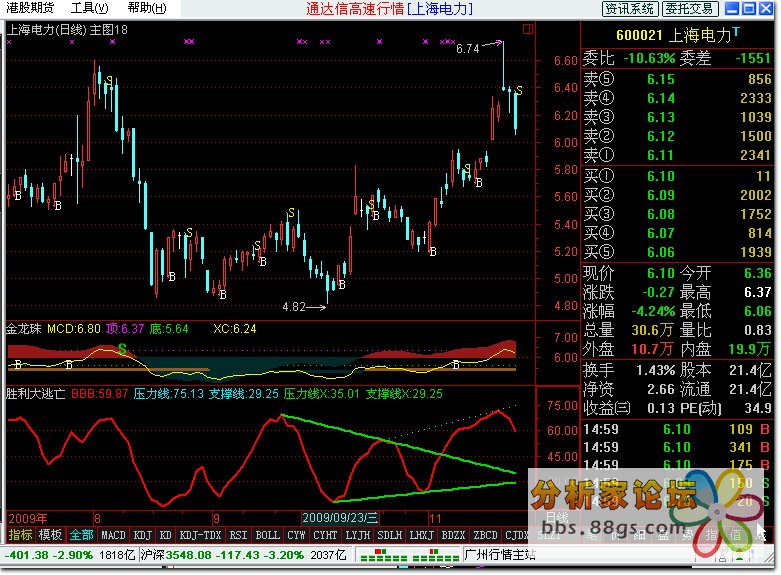
Task: Open the 工具(V) menu
Action: (x=90, y=8)
